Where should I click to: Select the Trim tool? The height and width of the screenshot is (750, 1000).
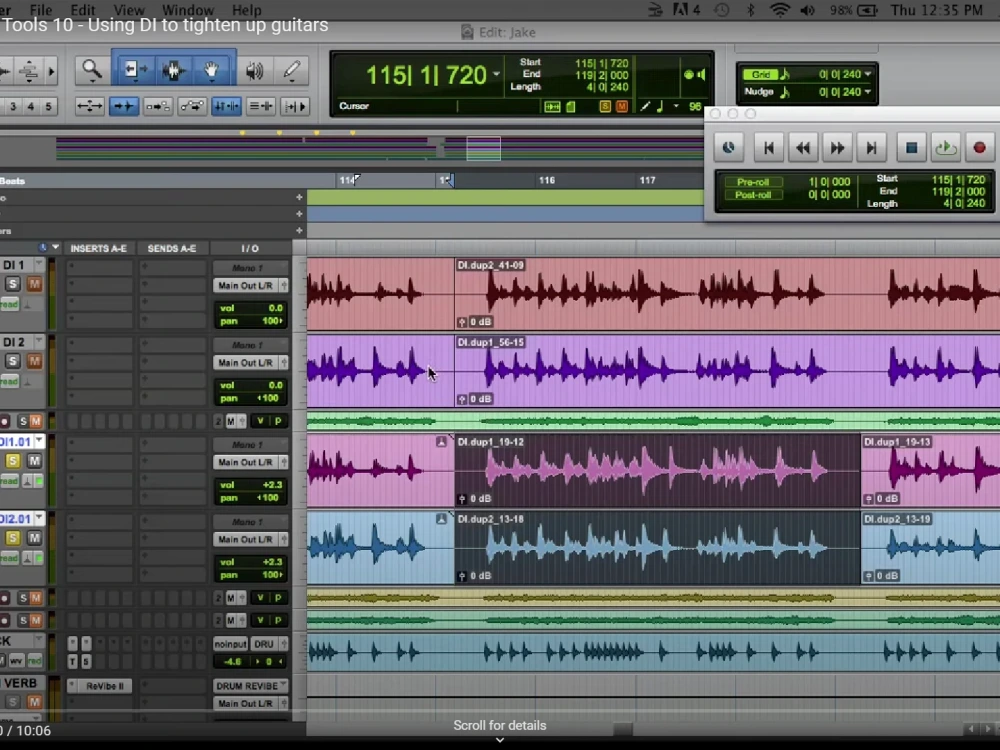[133, 70]
